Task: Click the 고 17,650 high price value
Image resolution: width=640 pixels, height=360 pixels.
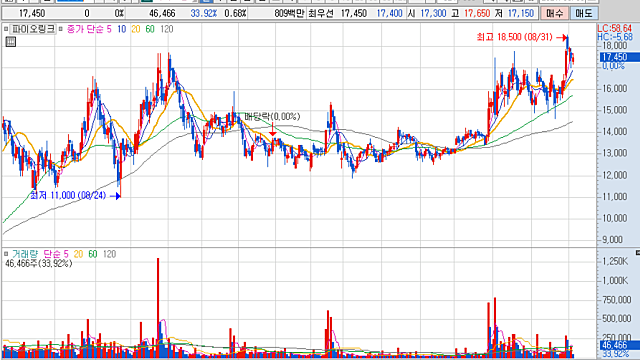Action: click(x=471, y=13)
